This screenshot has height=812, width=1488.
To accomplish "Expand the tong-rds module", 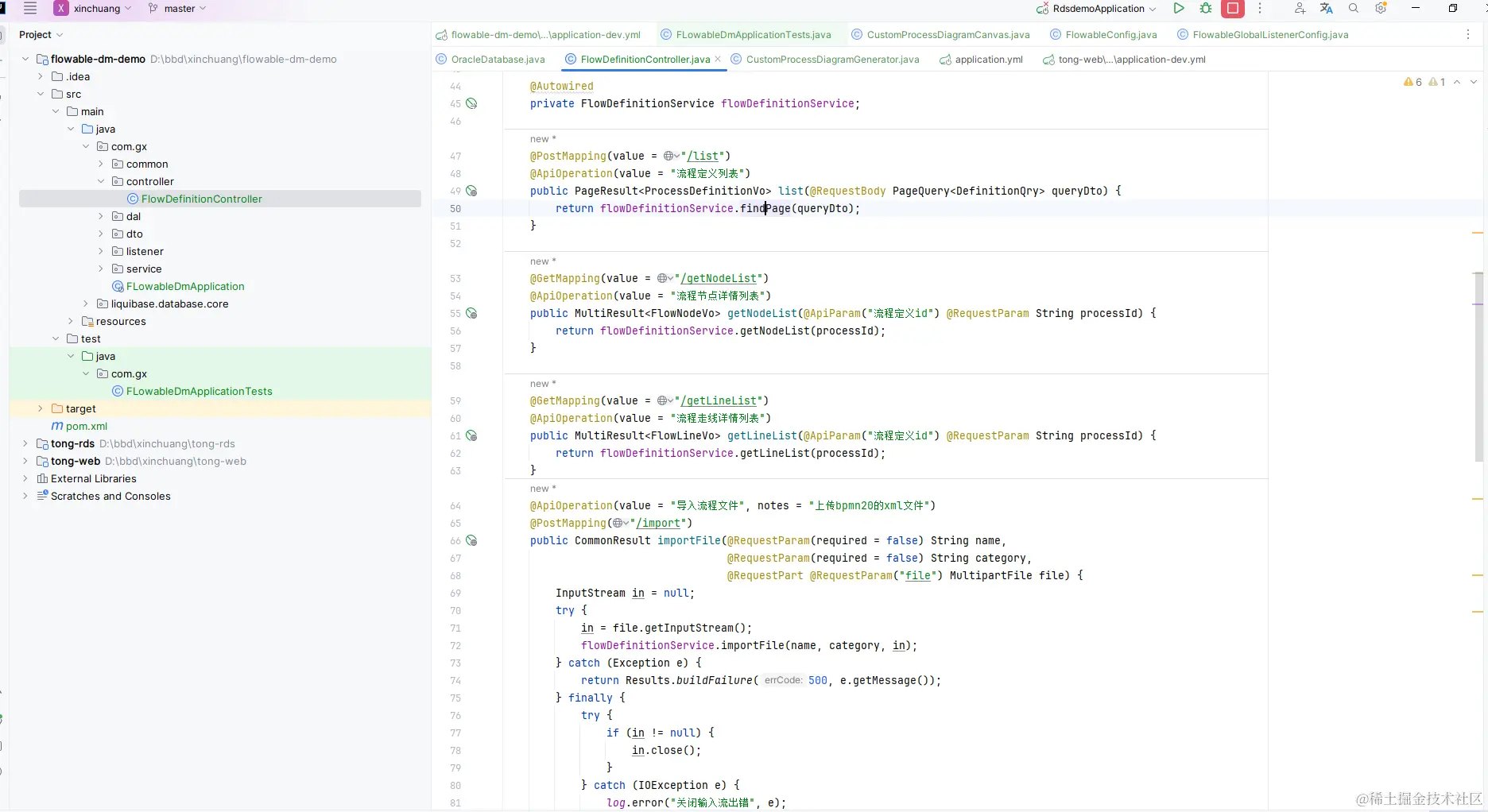I will pos(25,443).
